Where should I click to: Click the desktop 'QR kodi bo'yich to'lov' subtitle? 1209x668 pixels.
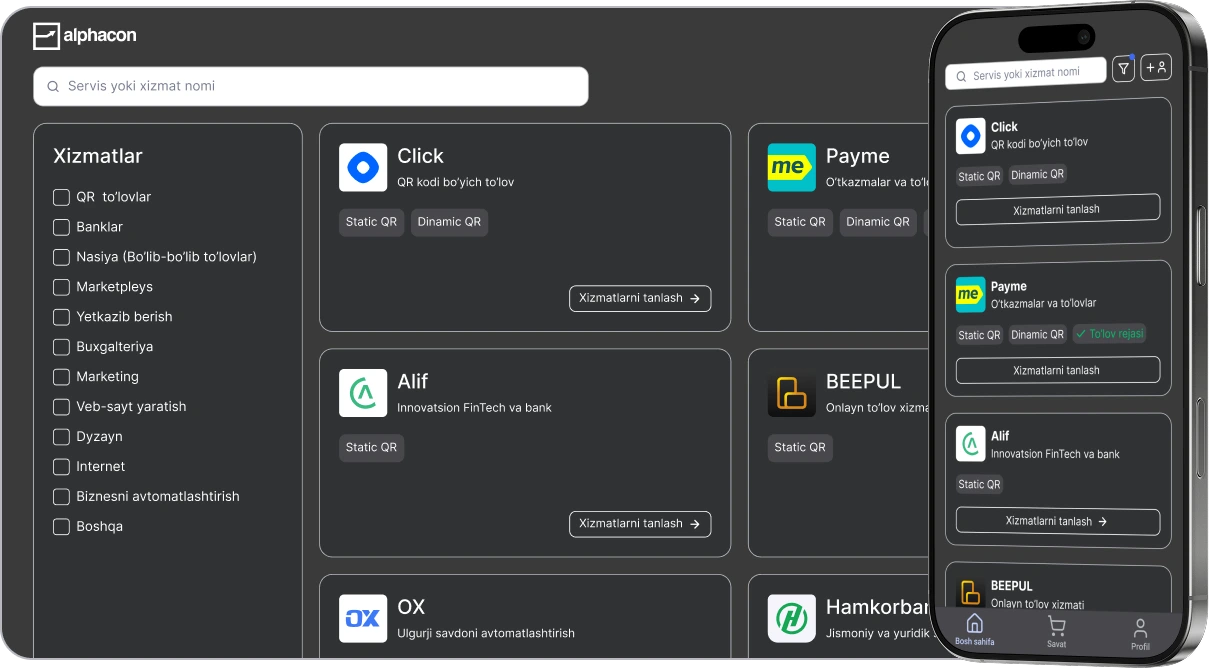(456, 182)
